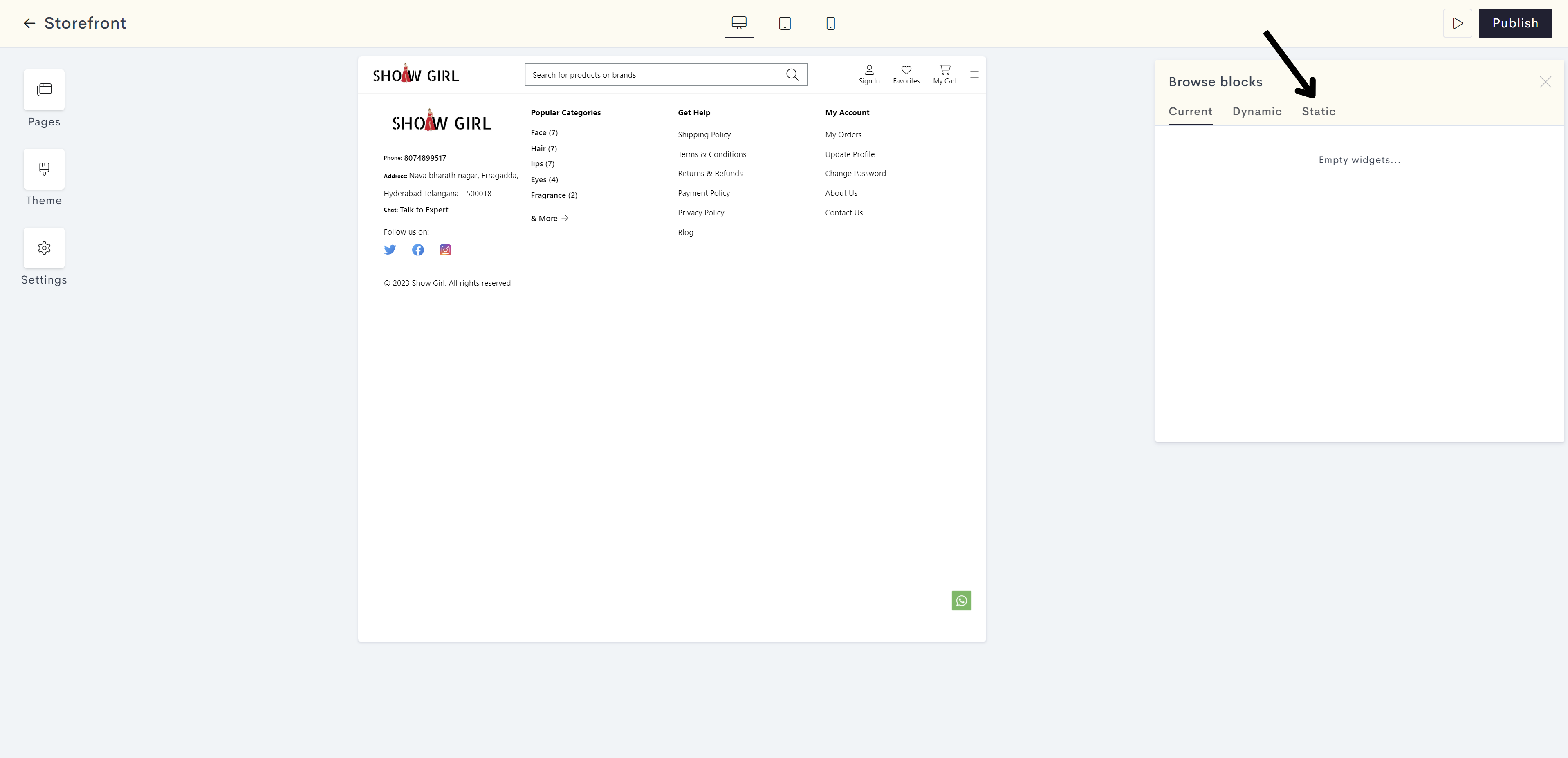Open the Facebook social icon
Viewport: 1568px width, 758px height.
click(x=417, y=250)
